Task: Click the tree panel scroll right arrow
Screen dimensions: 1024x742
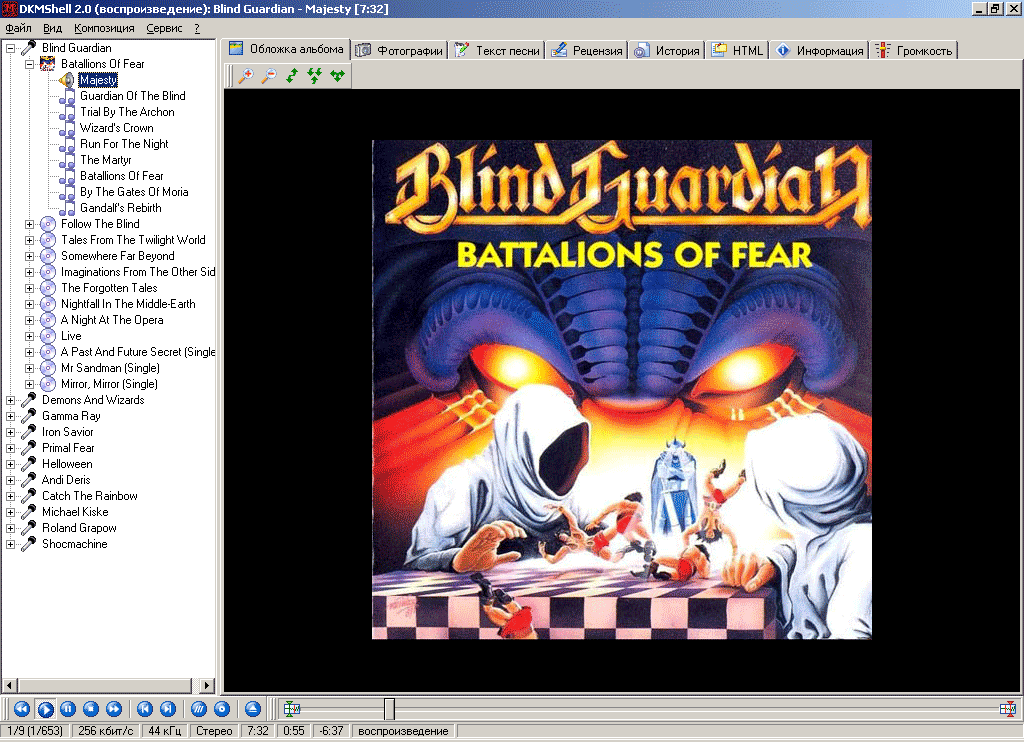Action: (207, 685)
